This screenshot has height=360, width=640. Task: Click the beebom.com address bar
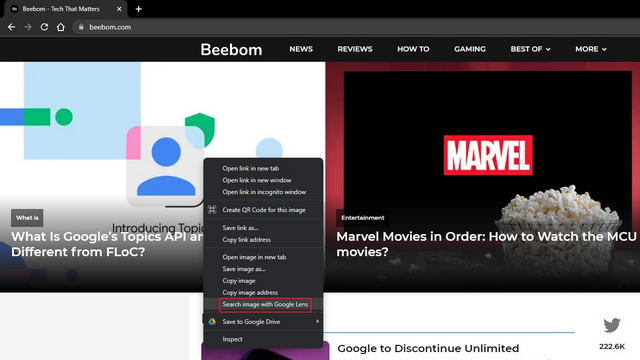click(355, 27)
